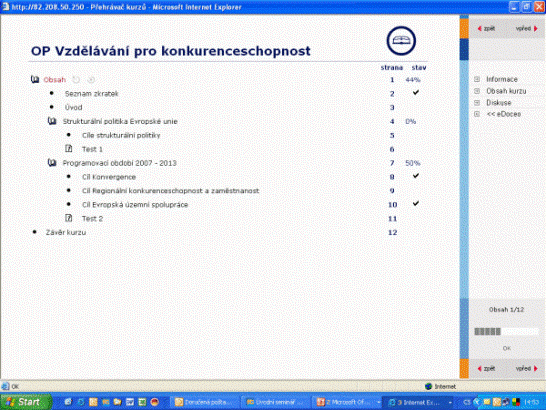Click page number 9 in strana column
The width and height of the screenshot is (546, 410).
(392, 191)
